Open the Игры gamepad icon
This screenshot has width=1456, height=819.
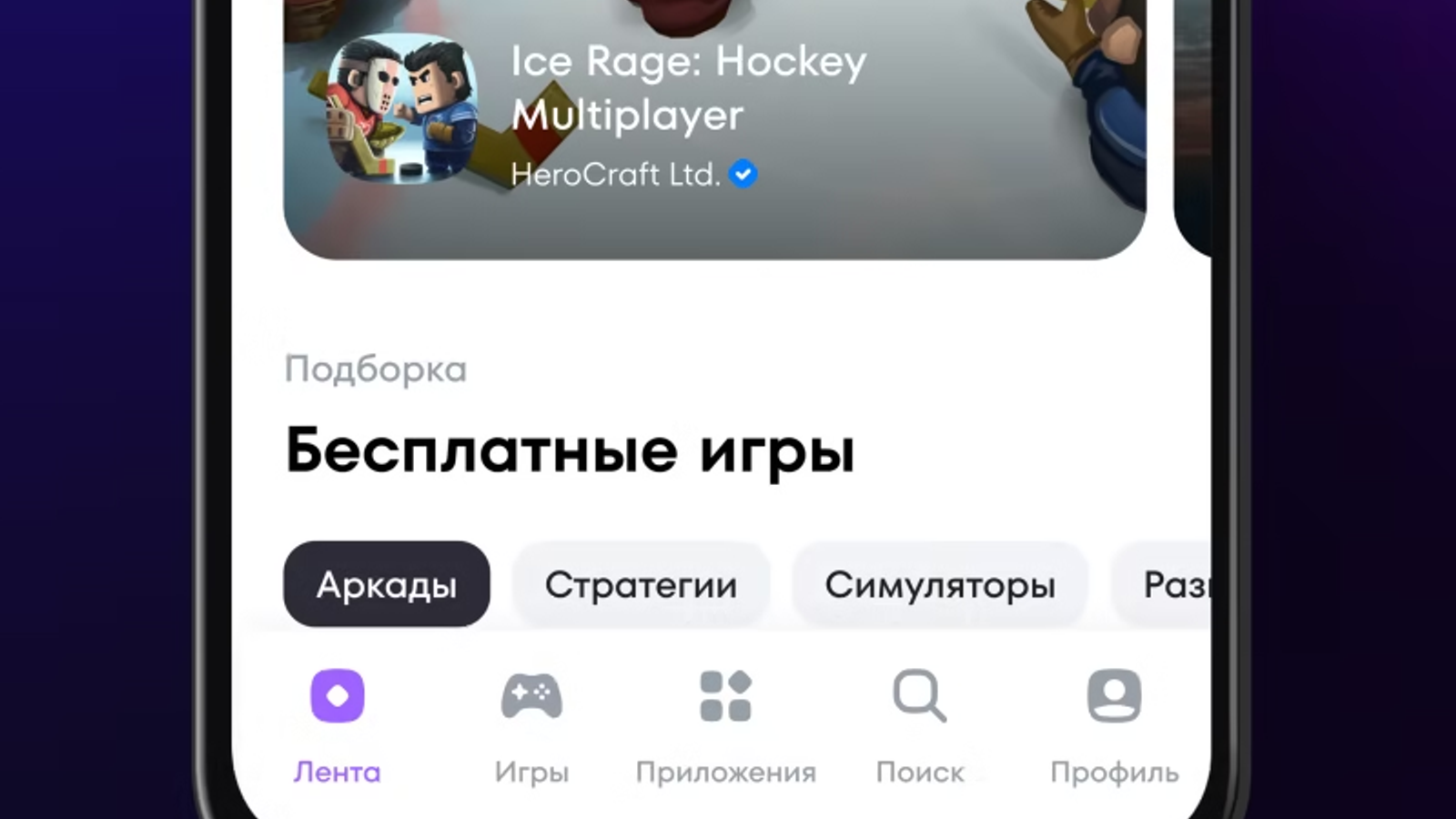[x=531, y=696]
